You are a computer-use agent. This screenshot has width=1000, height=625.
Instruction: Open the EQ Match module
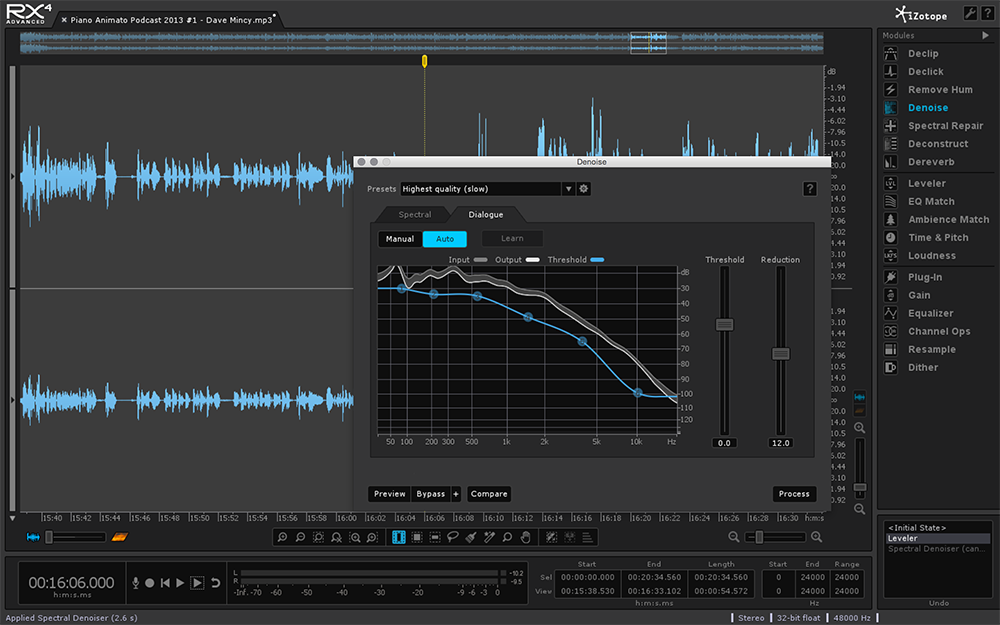(x=931, y=202)
